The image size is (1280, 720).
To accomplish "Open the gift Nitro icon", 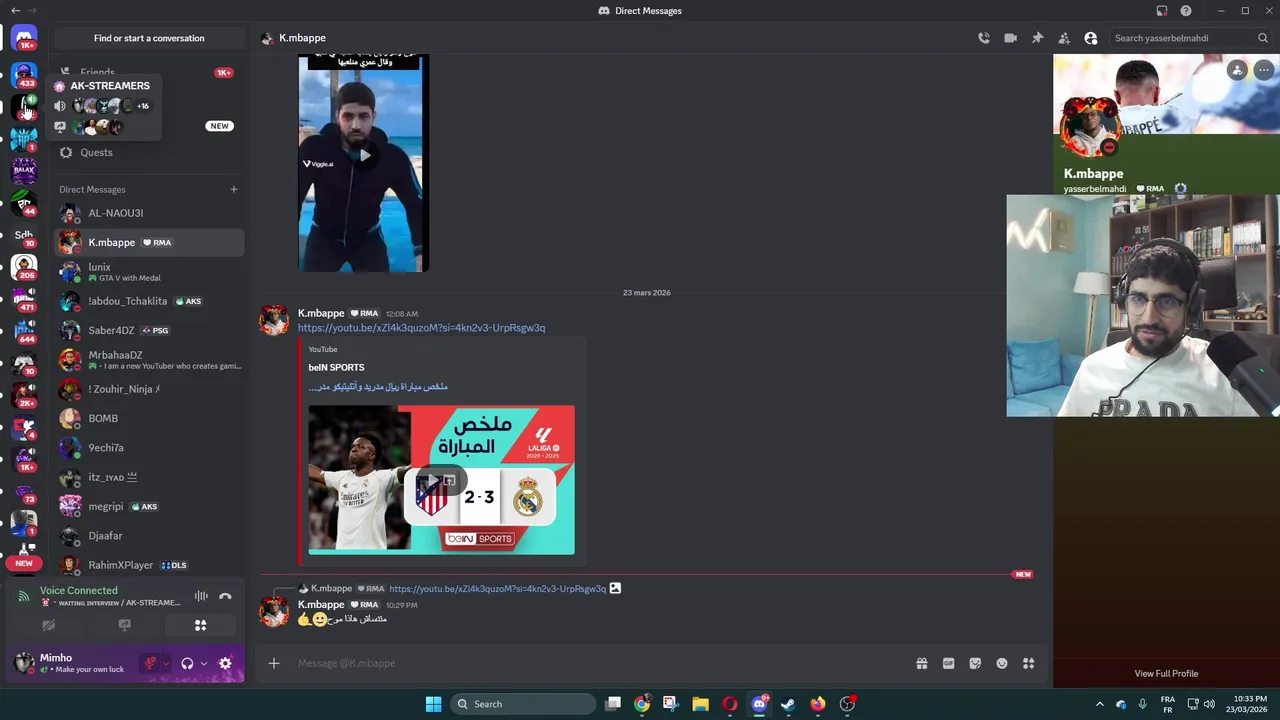I will (922, 663).
